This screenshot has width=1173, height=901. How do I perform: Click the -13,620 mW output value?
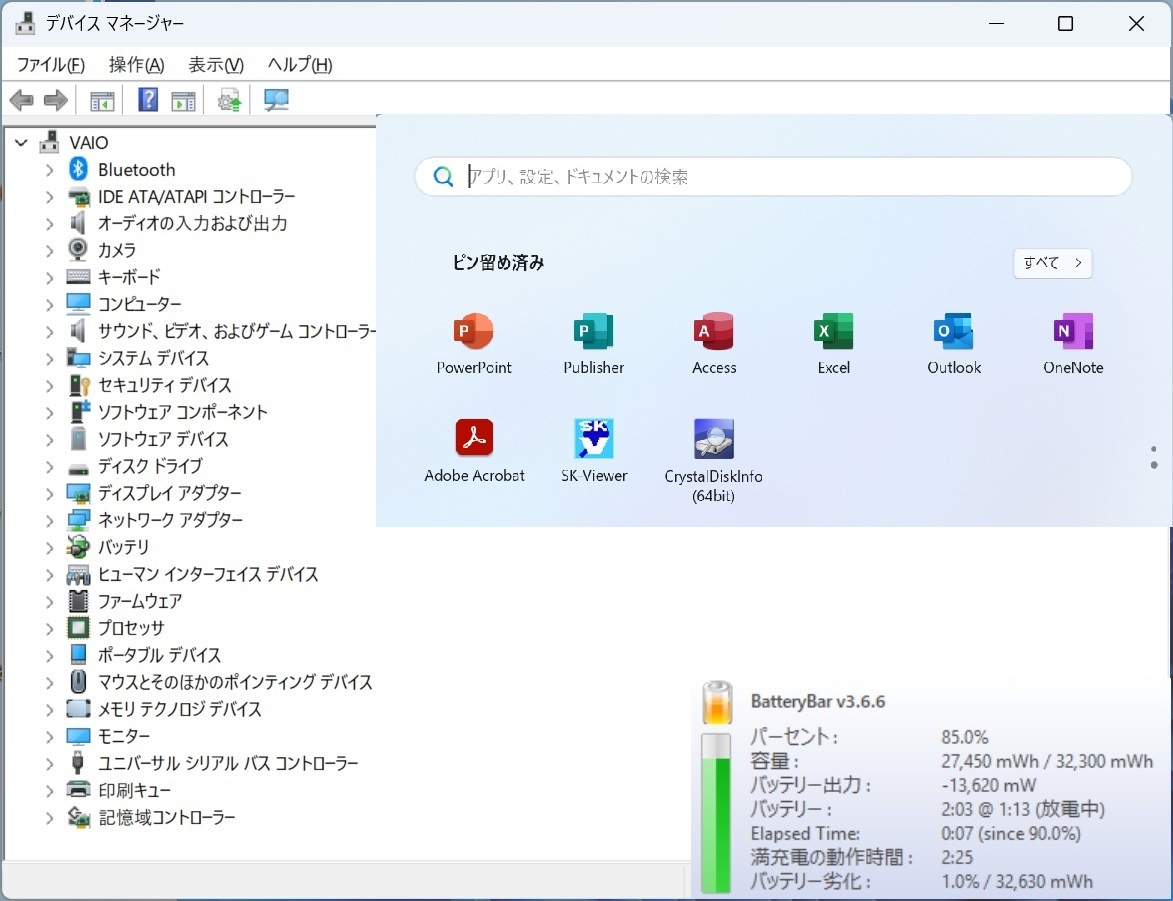click(x=988, y=785)
